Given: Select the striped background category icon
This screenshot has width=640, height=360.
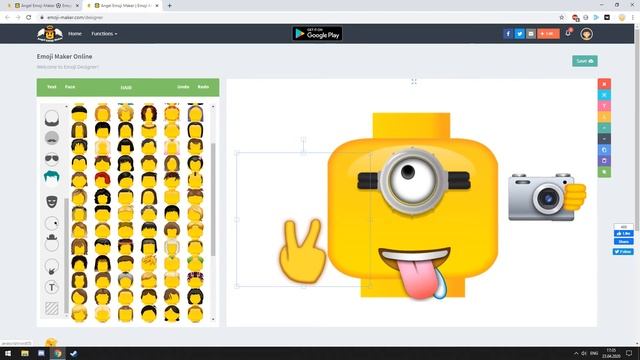Looking at the screenshot, I should tap(52, 308).
